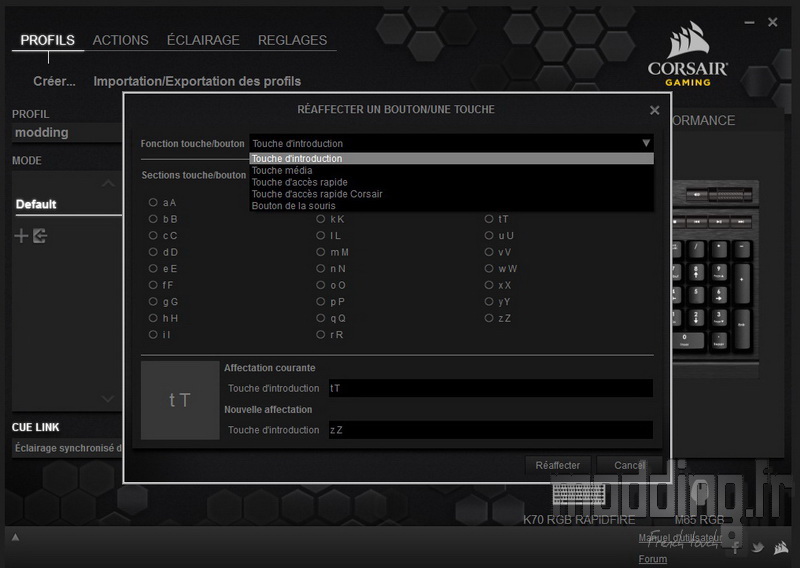800x568 pixels.
Task: Add a new mode with plus icon
Action: pyautogui.click(x=21, y=236)
